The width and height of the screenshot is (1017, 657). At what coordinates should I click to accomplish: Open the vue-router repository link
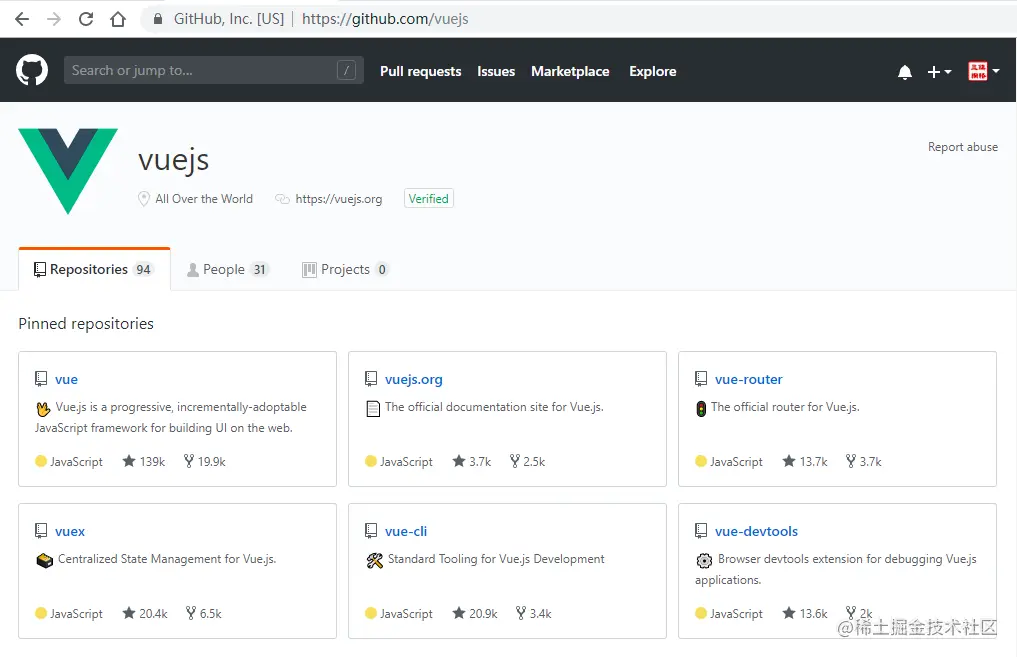(748, 379)
